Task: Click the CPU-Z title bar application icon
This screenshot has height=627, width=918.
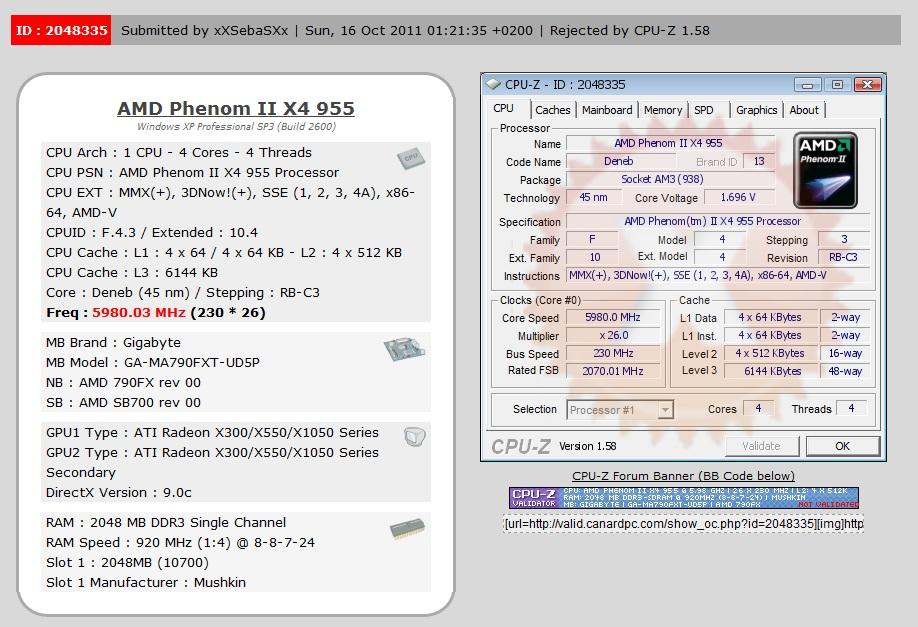Action: point(494,84)
